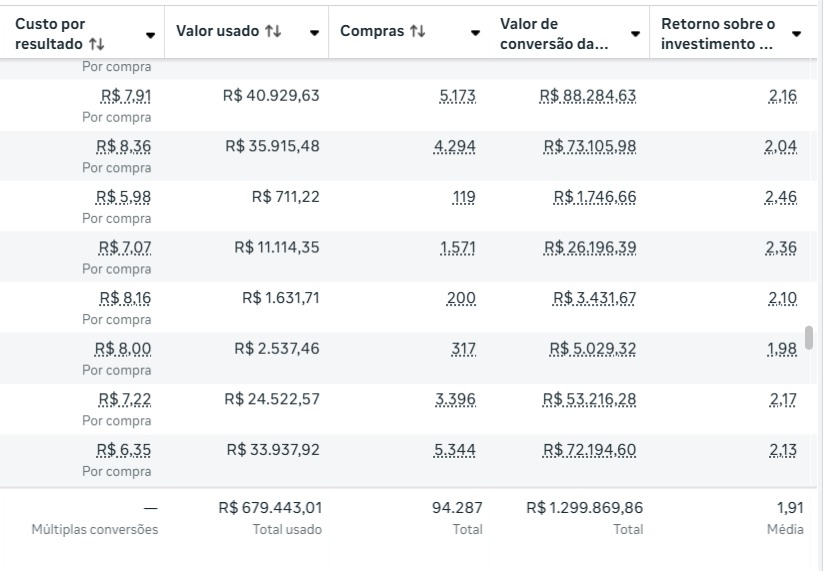Open Compras column dropdown arrow
Viewport: 823px width, 571px height.
click(476, 33)
